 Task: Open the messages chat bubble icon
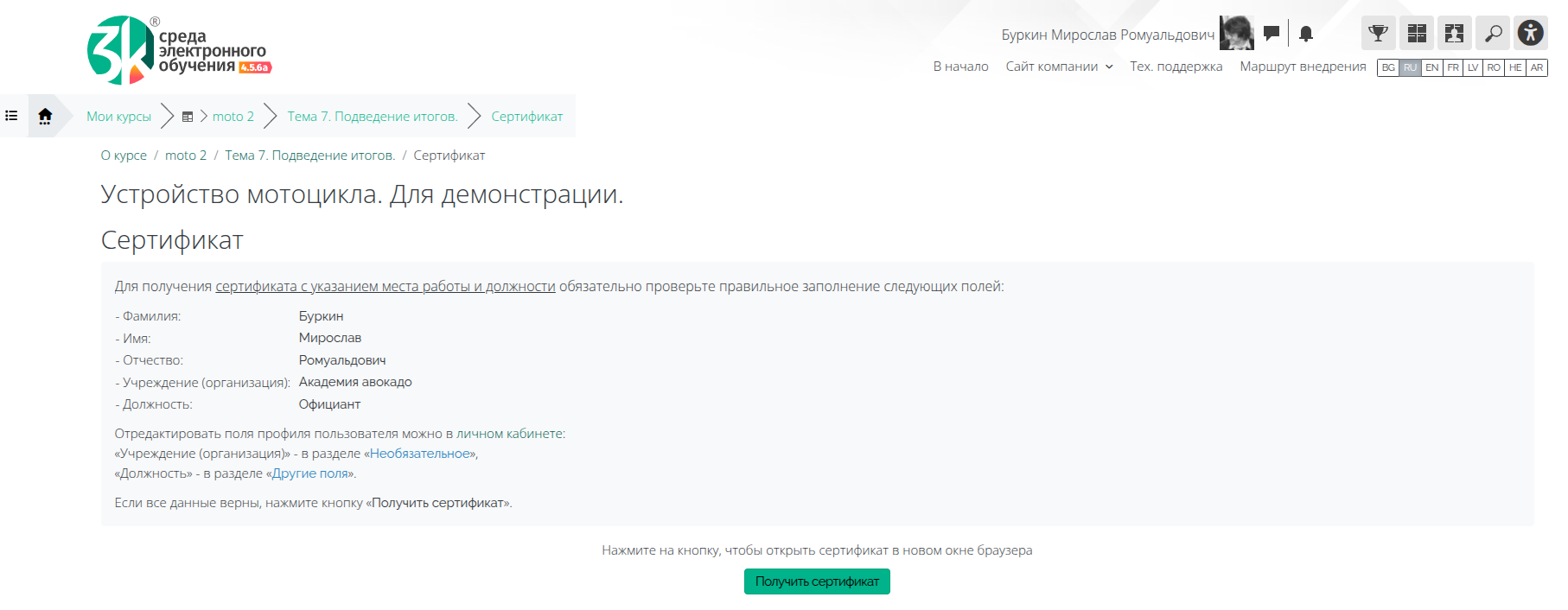1271,34
